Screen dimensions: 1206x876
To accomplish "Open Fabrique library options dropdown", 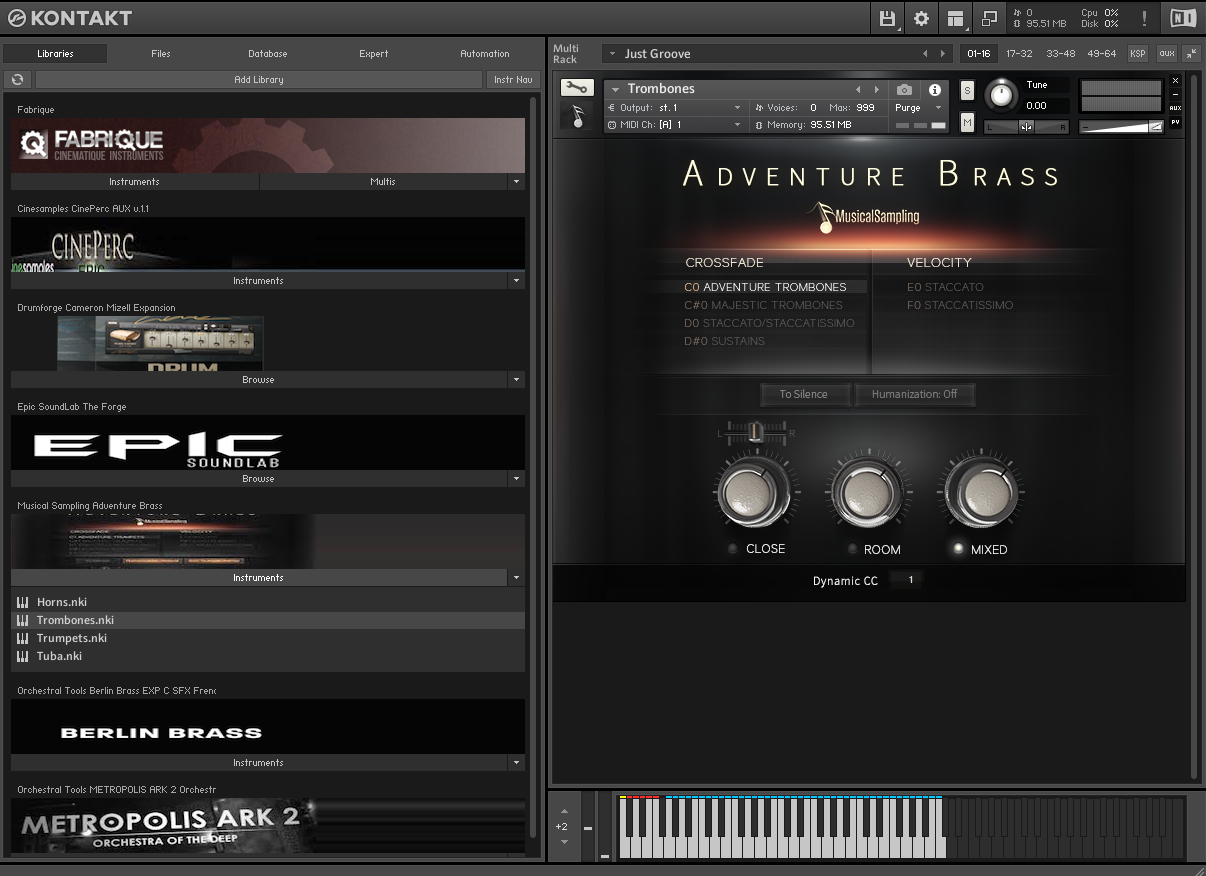I will click(516, 182).
